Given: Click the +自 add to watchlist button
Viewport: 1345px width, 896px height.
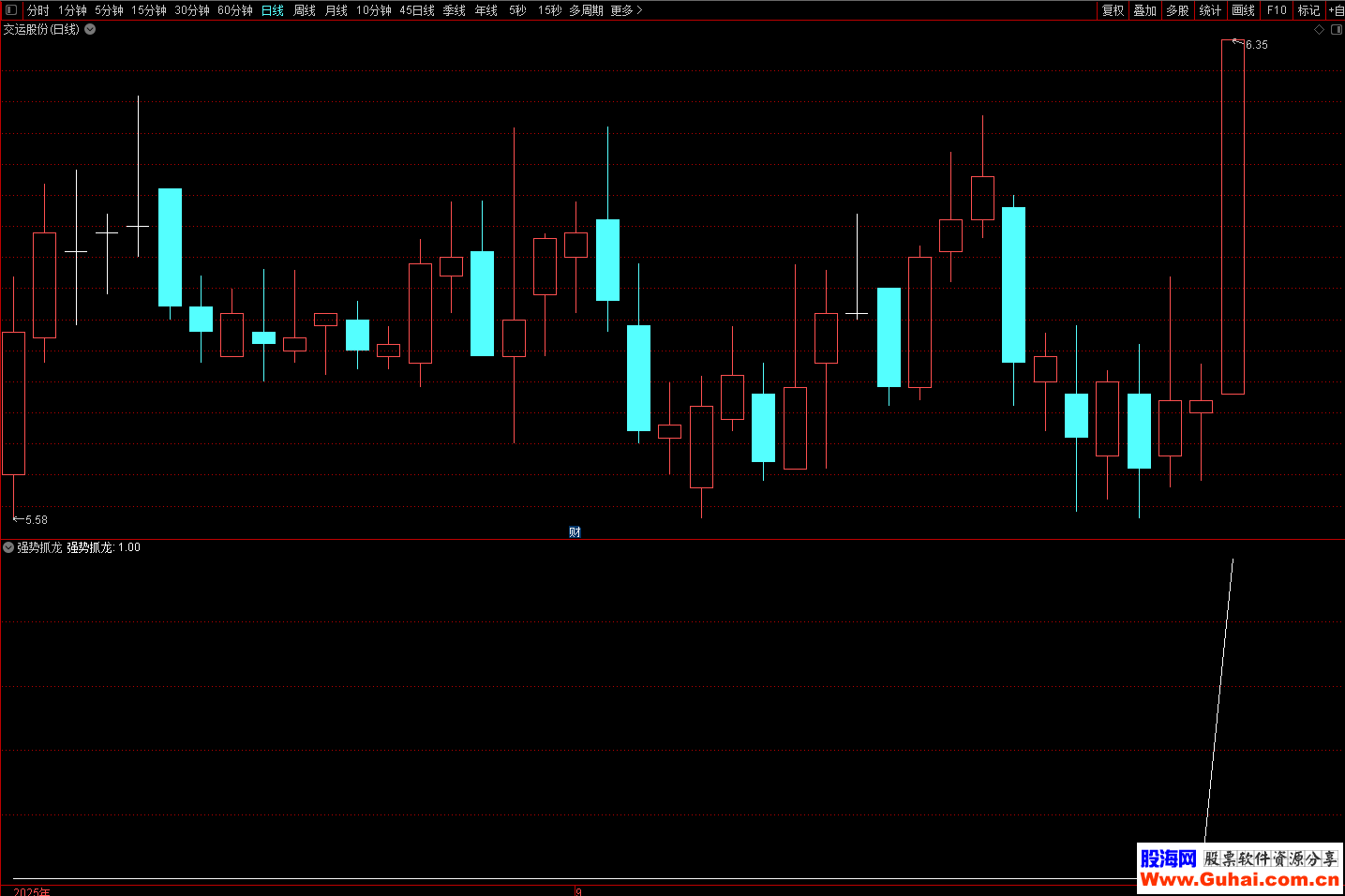Looking at the screenshot, I should point(1336,10).
